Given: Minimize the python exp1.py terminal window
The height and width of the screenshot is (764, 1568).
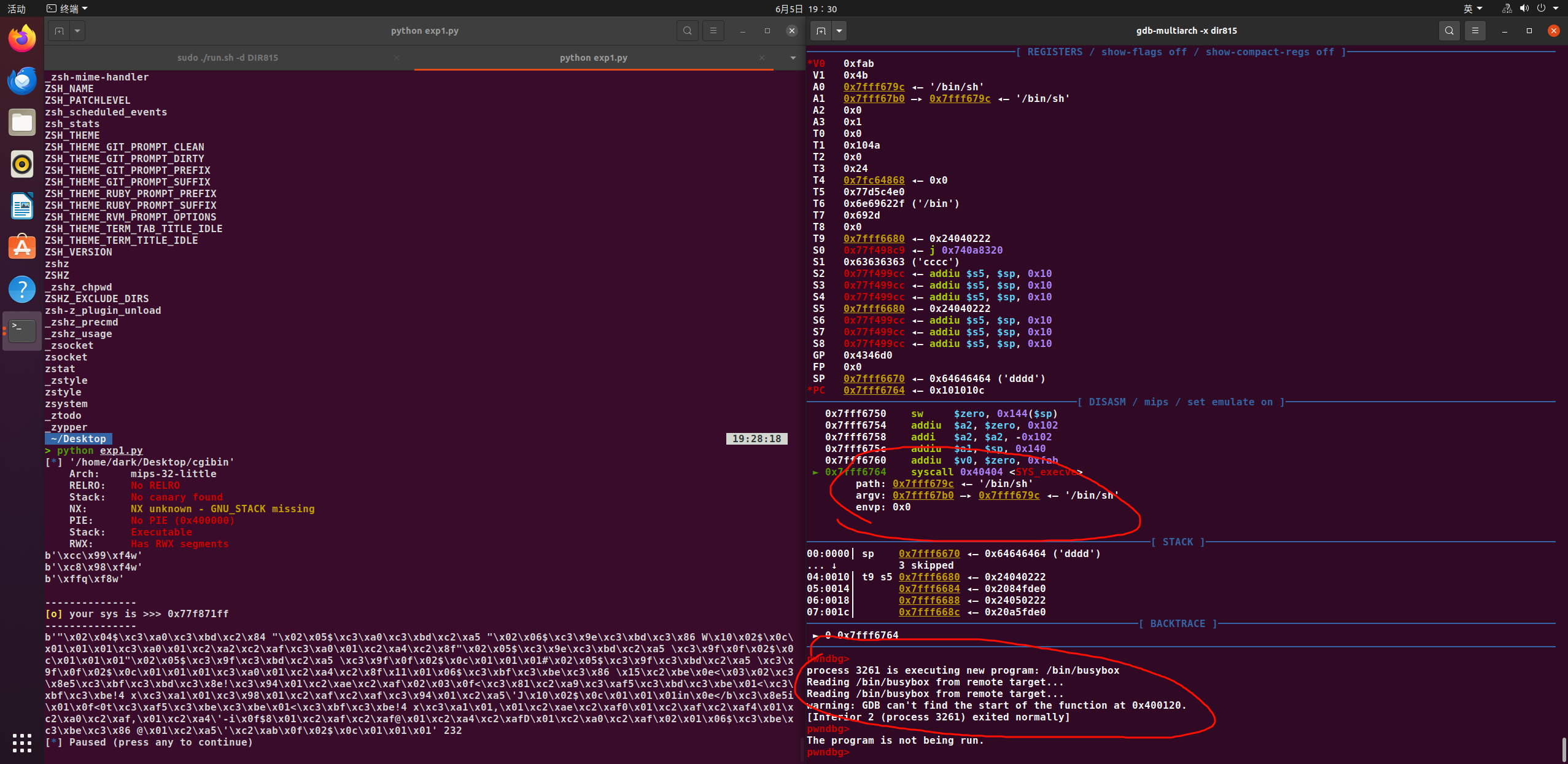Looking at the screenshot, I should click(742, 31).
